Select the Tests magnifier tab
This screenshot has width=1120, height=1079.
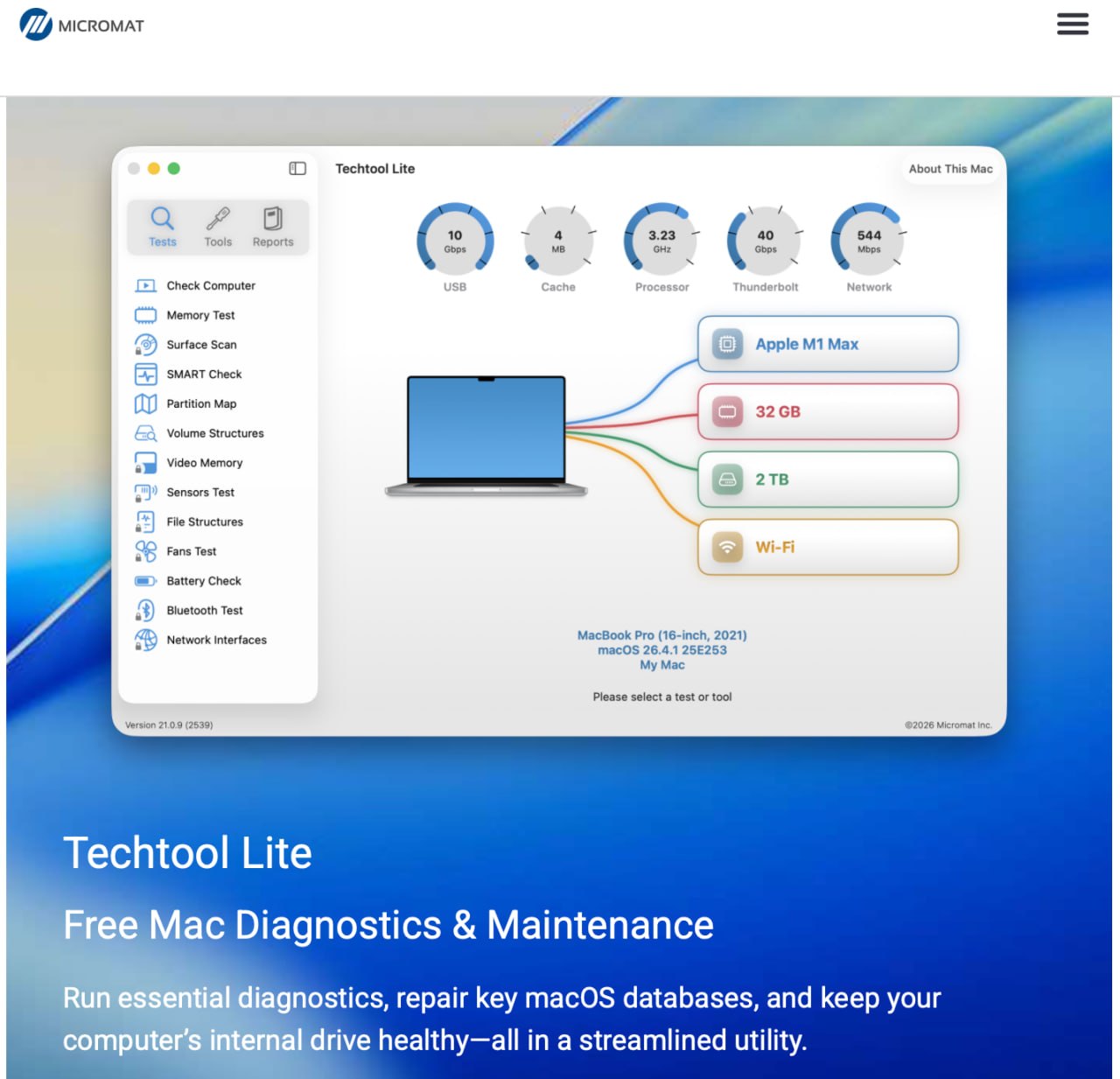pyautogui.click(x=162, y=228)
